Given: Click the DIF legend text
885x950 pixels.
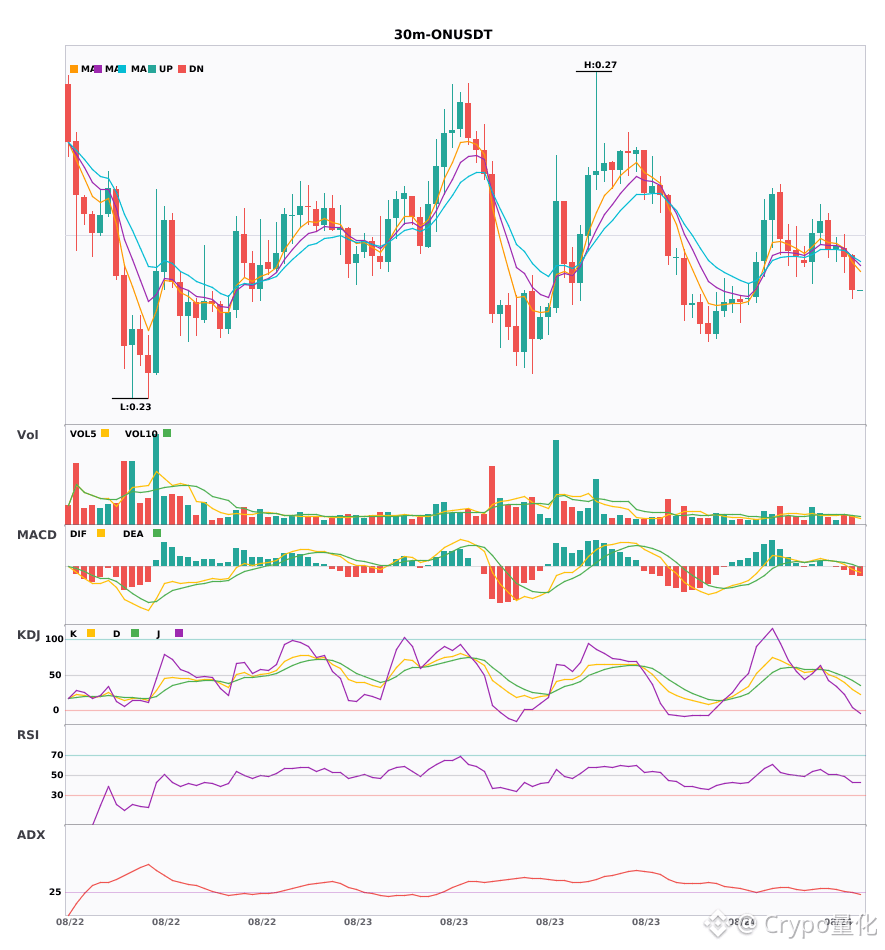Looking at the screenshot, I should pos(78,534).
